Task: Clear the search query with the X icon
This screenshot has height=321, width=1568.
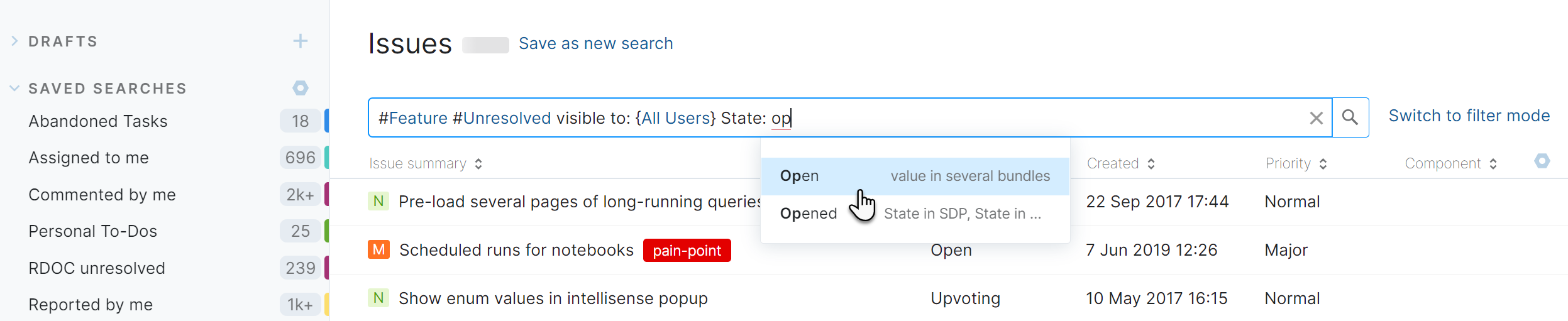Action: [1316, 118]
